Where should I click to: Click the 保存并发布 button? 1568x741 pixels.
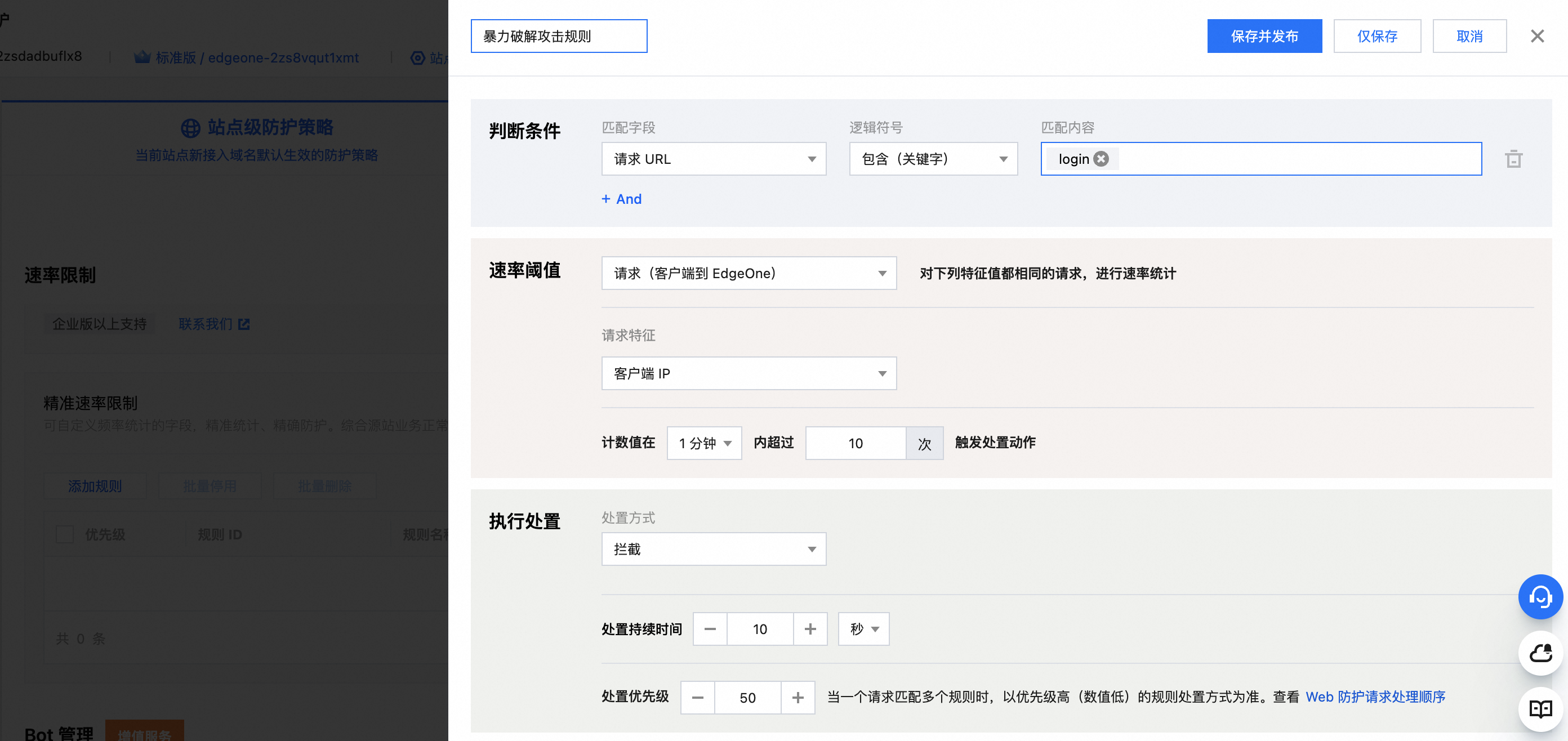pos(1264,36)
